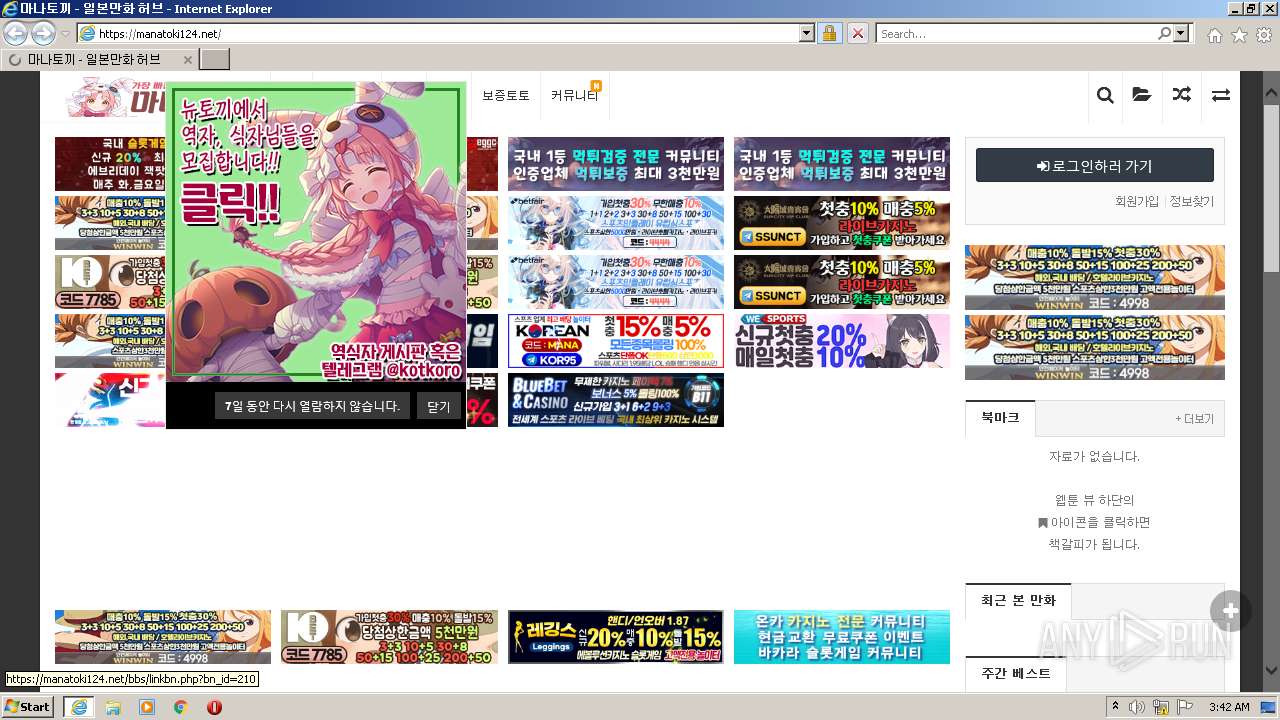Open the KOREAN KOR95 banner ad
1280x720 pixels.
[x=615, y=341]
